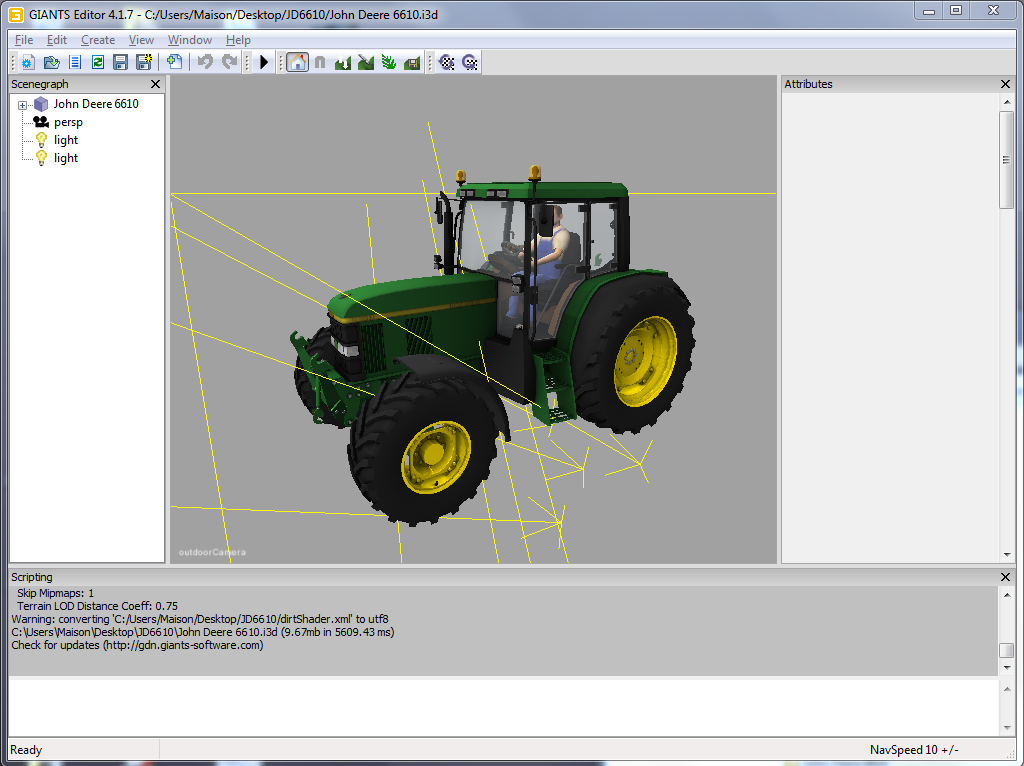Viewport: 1024px width, 766px height.
Task: Click the import document icon with green plus
Action: coord(174,62)
